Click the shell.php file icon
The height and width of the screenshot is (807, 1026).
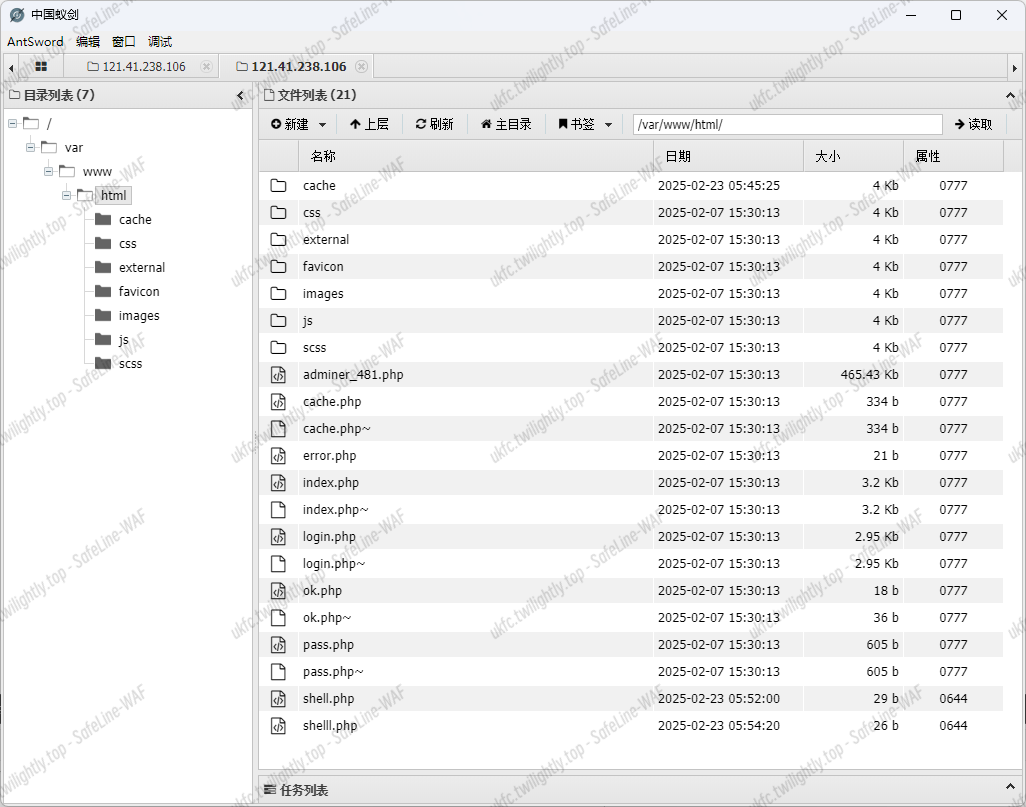point(279,698)
